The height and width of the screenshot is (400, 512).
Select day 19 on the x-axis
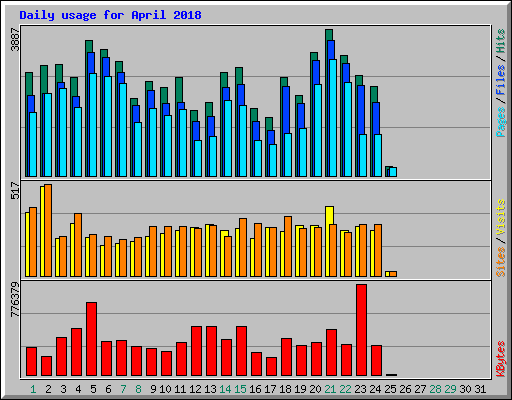point(300,389)
